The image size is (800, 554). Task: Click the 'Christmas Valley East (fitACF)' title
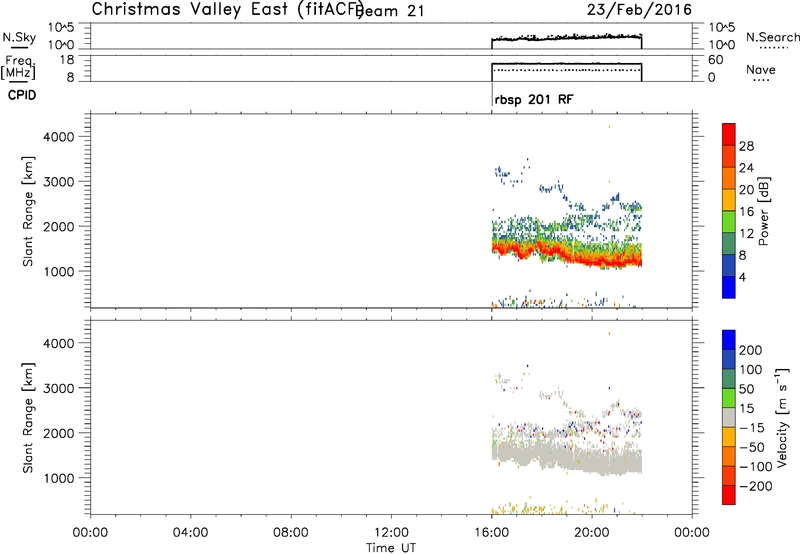pos(228,9)
